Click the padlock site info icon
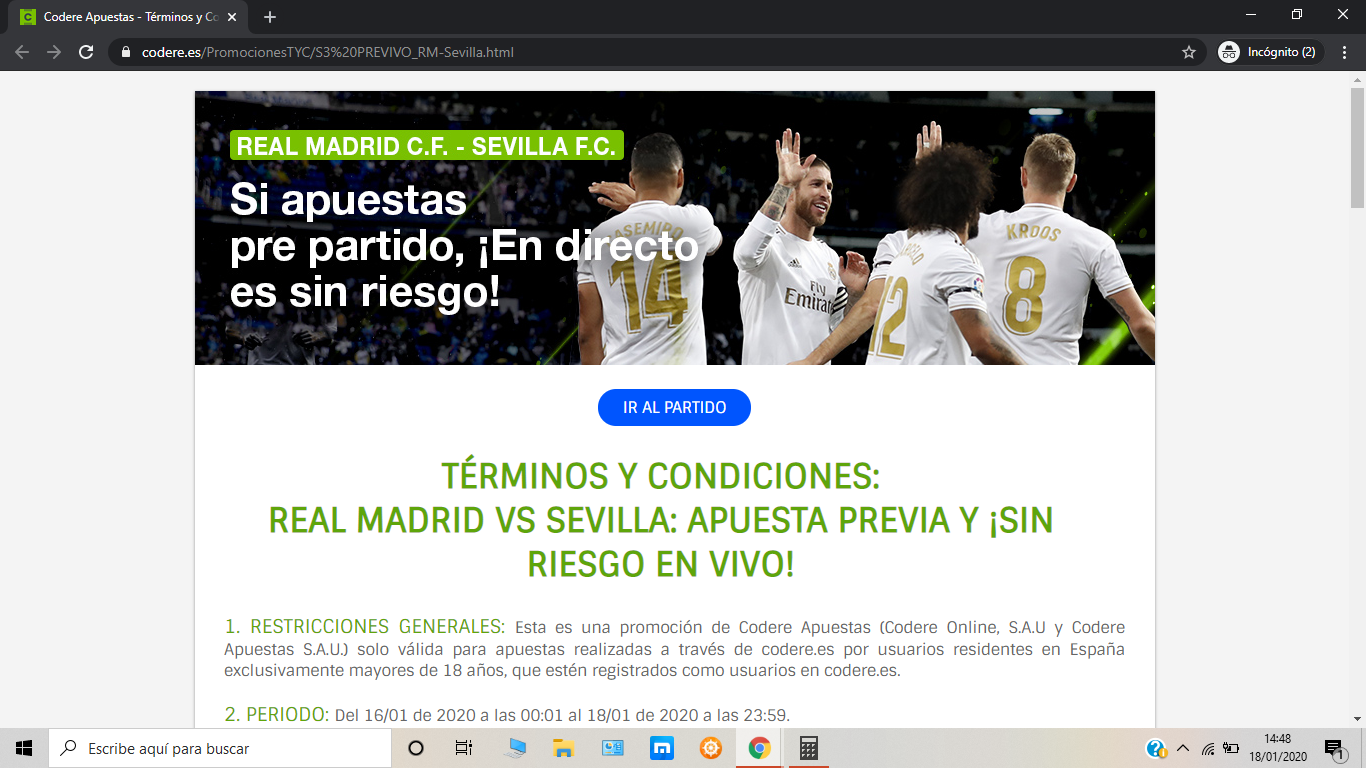The height and width of the screenshot is (768, 1366). [x=126, y=52]
